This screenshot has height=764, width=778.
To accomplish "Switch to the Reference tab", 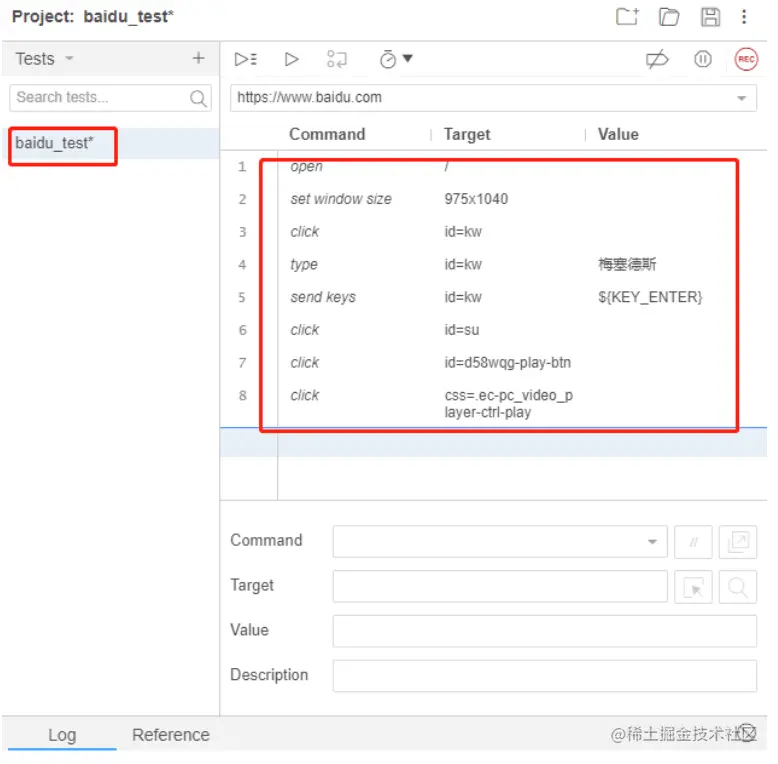I will point(171,735).
